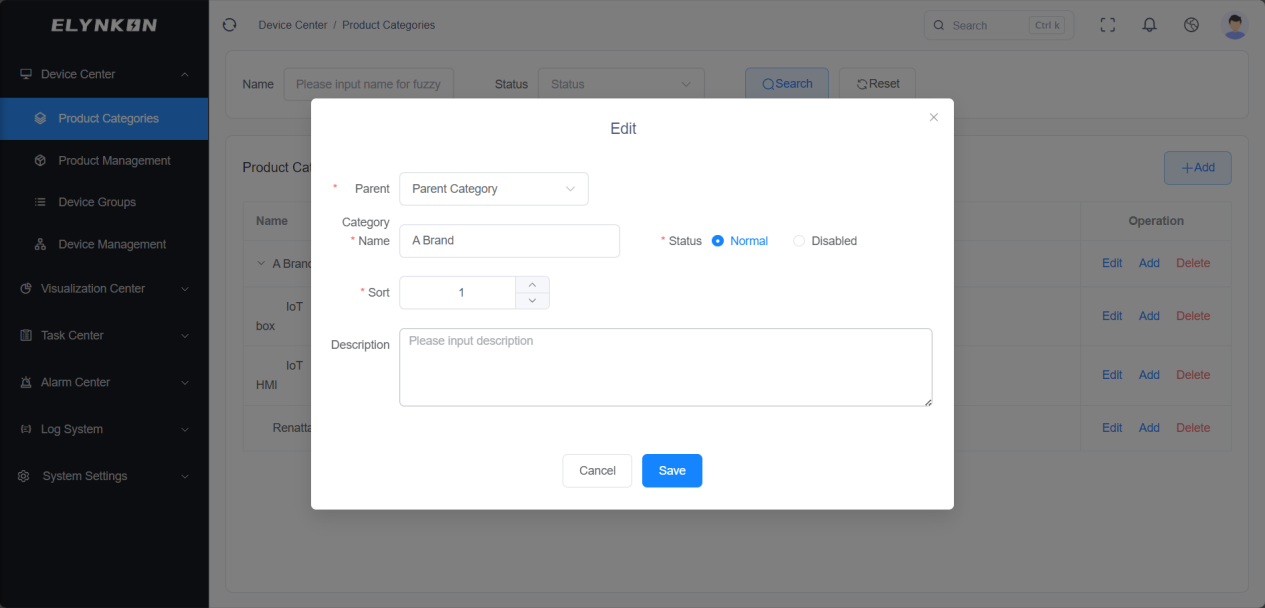Screen dimensions: 1265x608
Task: Click the Device Groups list icon
Action: [40, 202]
